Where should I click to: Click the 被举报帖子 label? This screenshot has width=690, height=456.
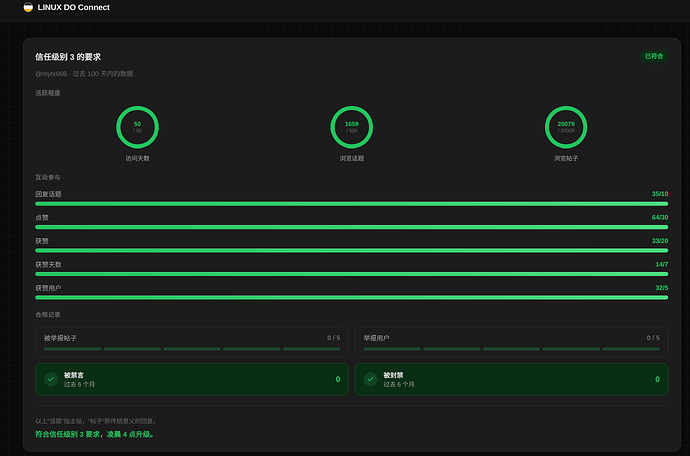60,338
